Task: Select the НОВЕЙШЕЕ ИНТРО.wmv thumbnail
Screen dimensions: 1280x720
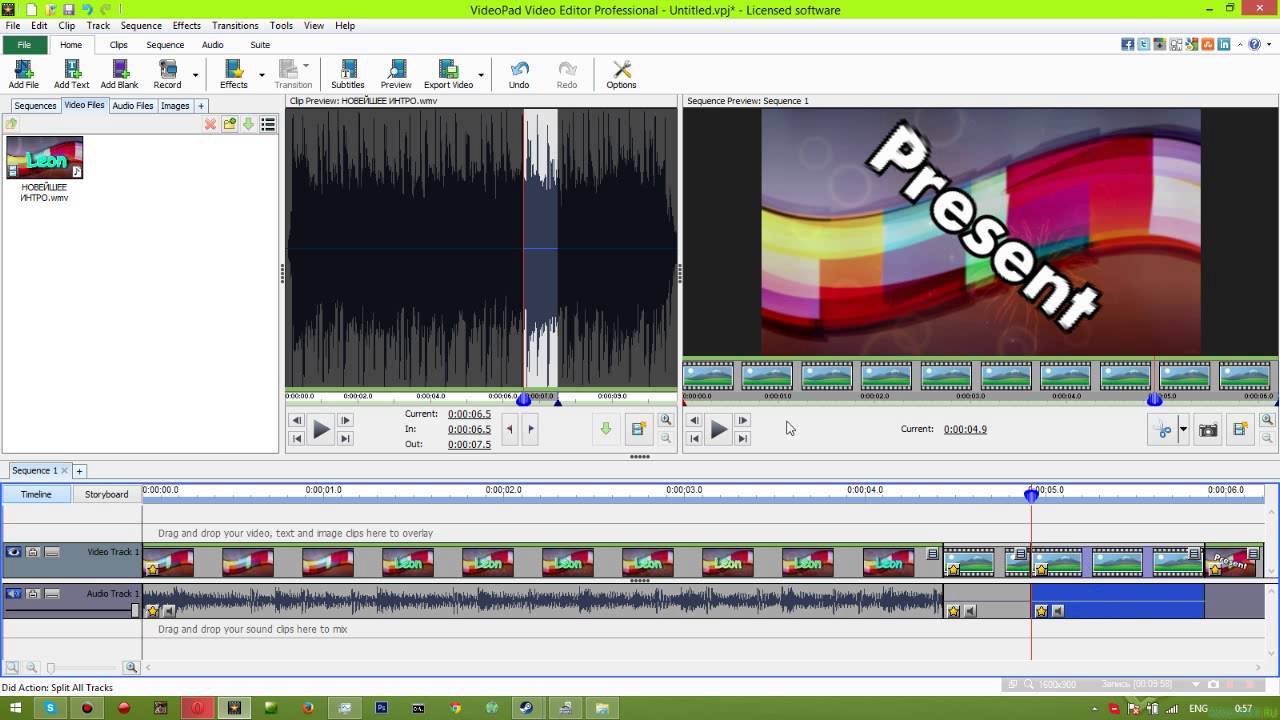Action: click(44, 158)
